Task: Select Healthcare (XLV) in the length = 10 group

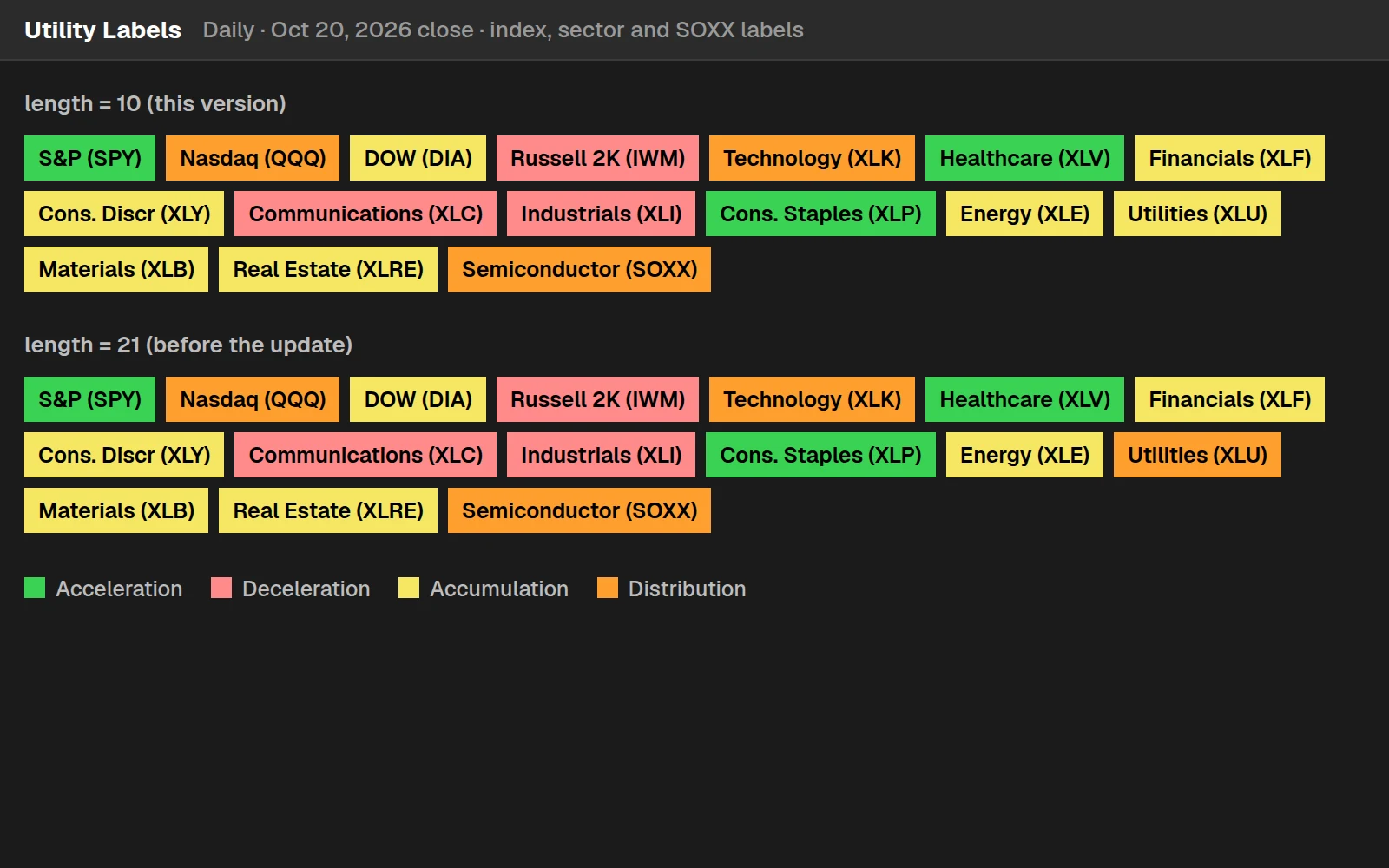Action: point(1024,158)
